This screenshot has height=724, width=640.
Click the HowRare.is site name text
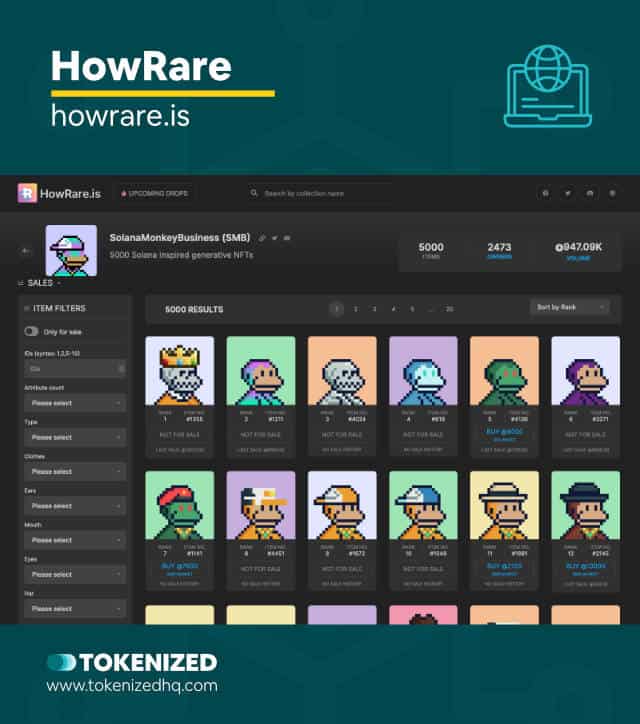pyautogui.click(x=70, y=193)
